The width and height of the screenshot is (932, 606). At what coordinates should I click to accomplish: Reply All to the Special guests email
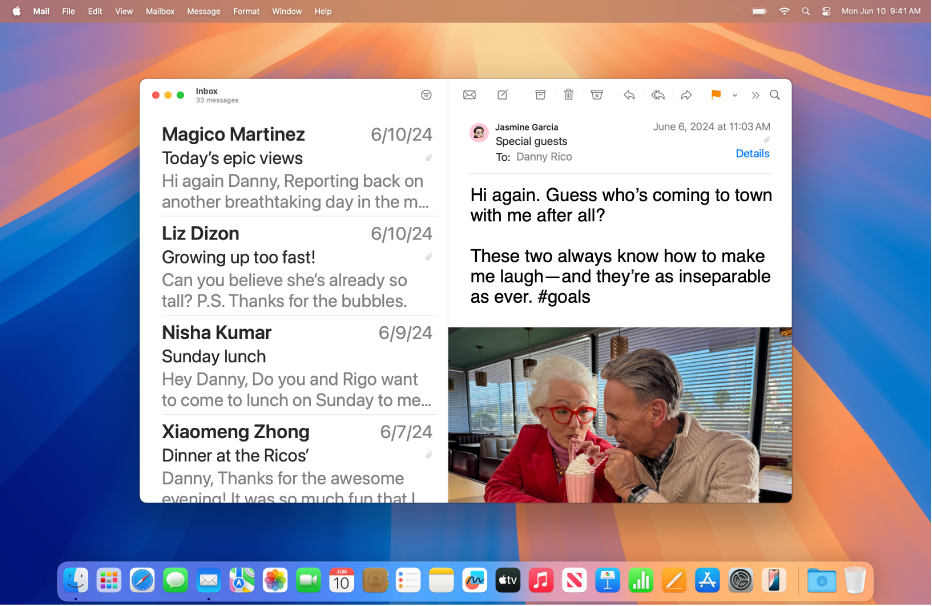coord(658,95)
